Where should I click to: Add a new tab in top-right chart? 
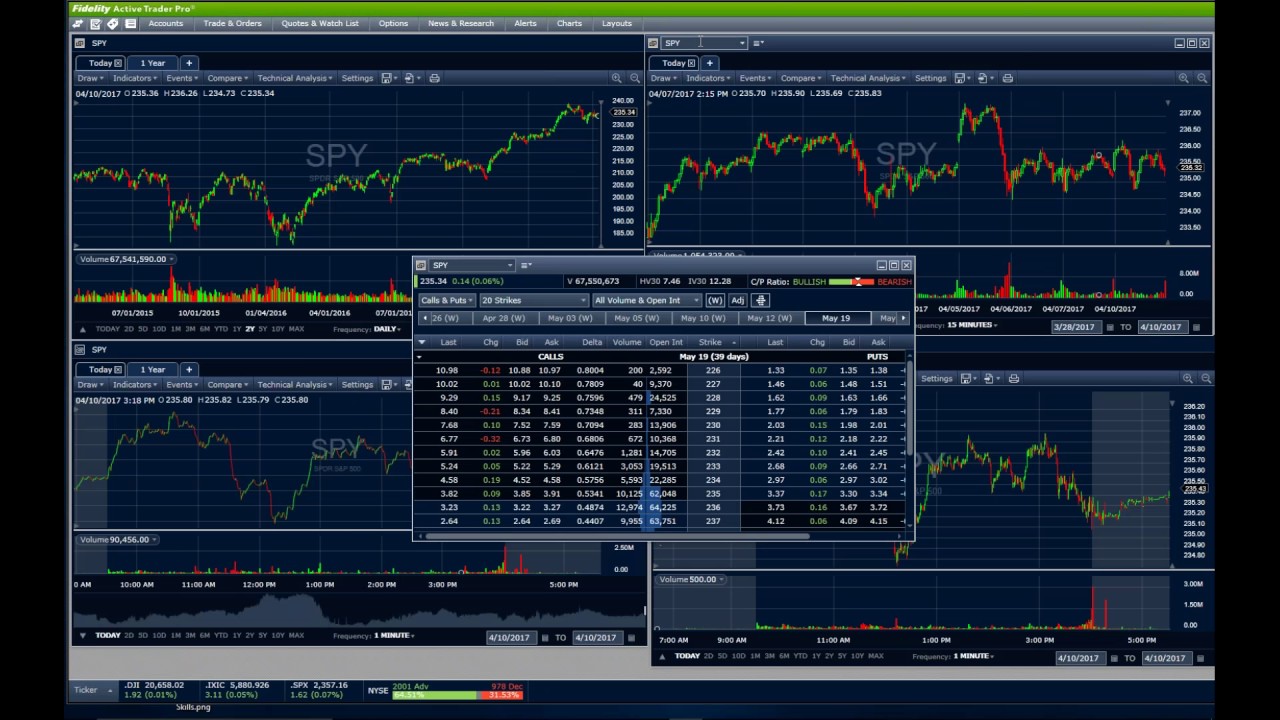click(709, 63)
